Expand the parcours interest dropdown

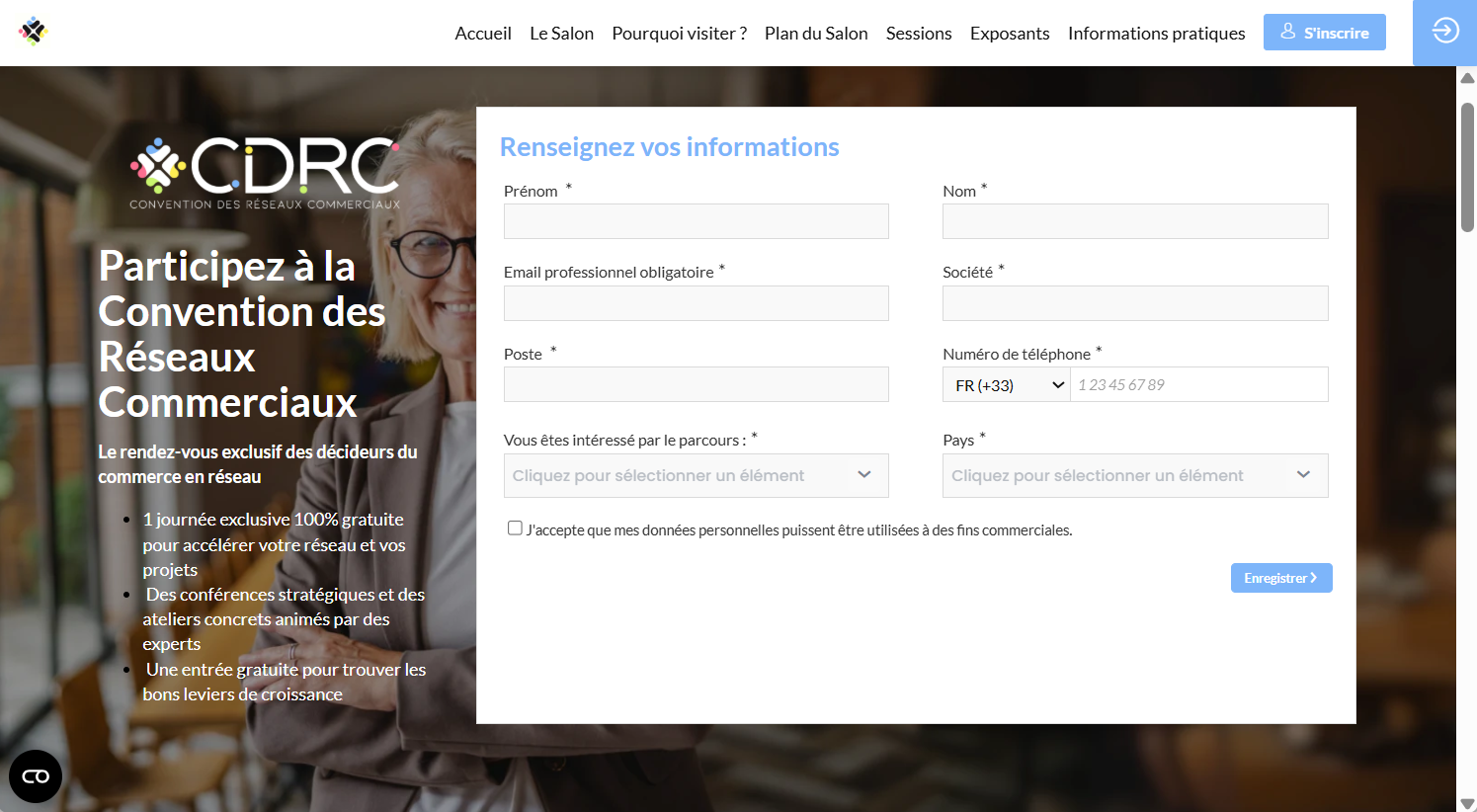pyautogui.click(x=696, y=476)
